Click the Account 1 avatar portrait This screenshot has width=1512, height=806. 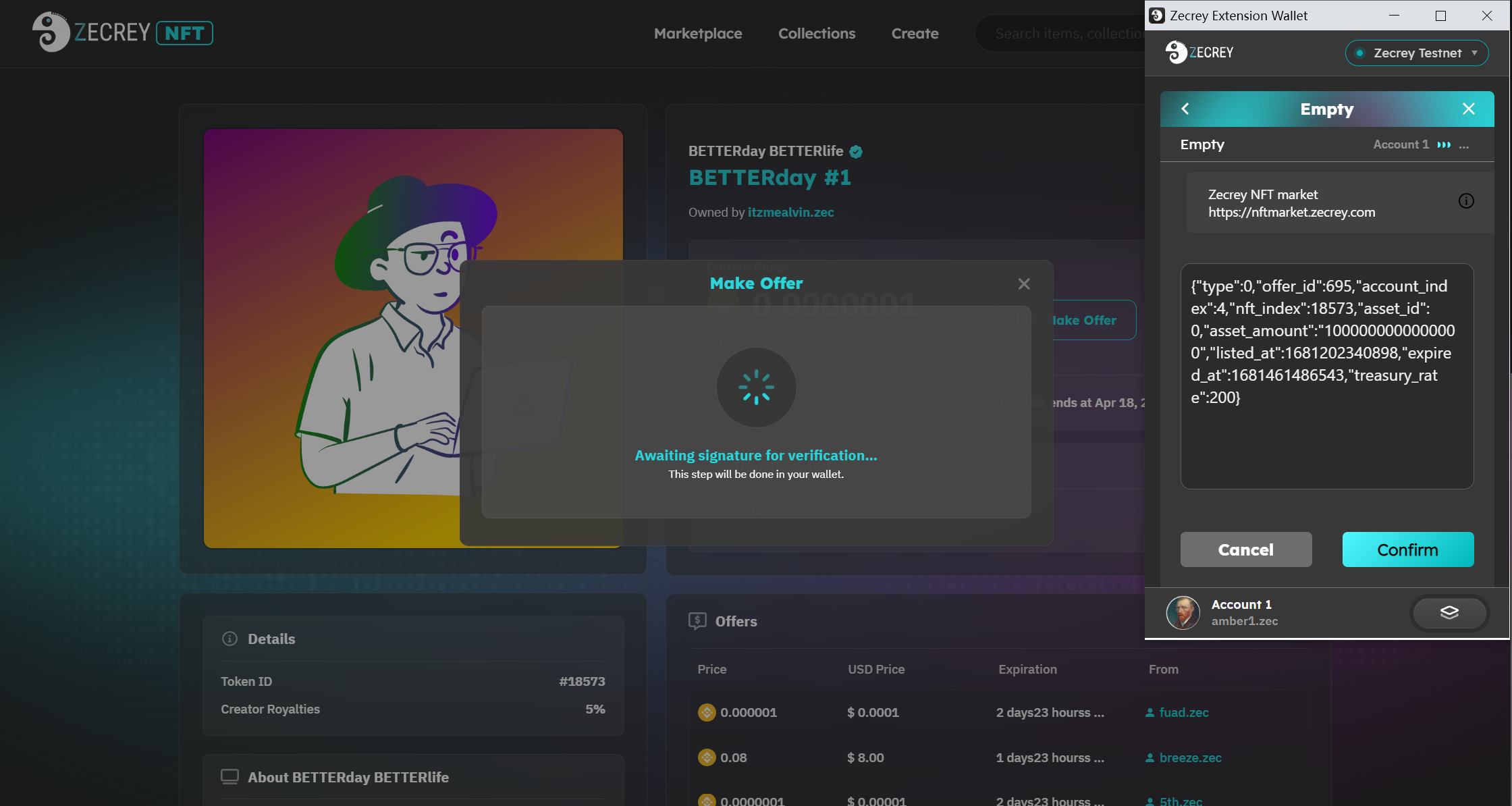click(x=1183, y=612)
